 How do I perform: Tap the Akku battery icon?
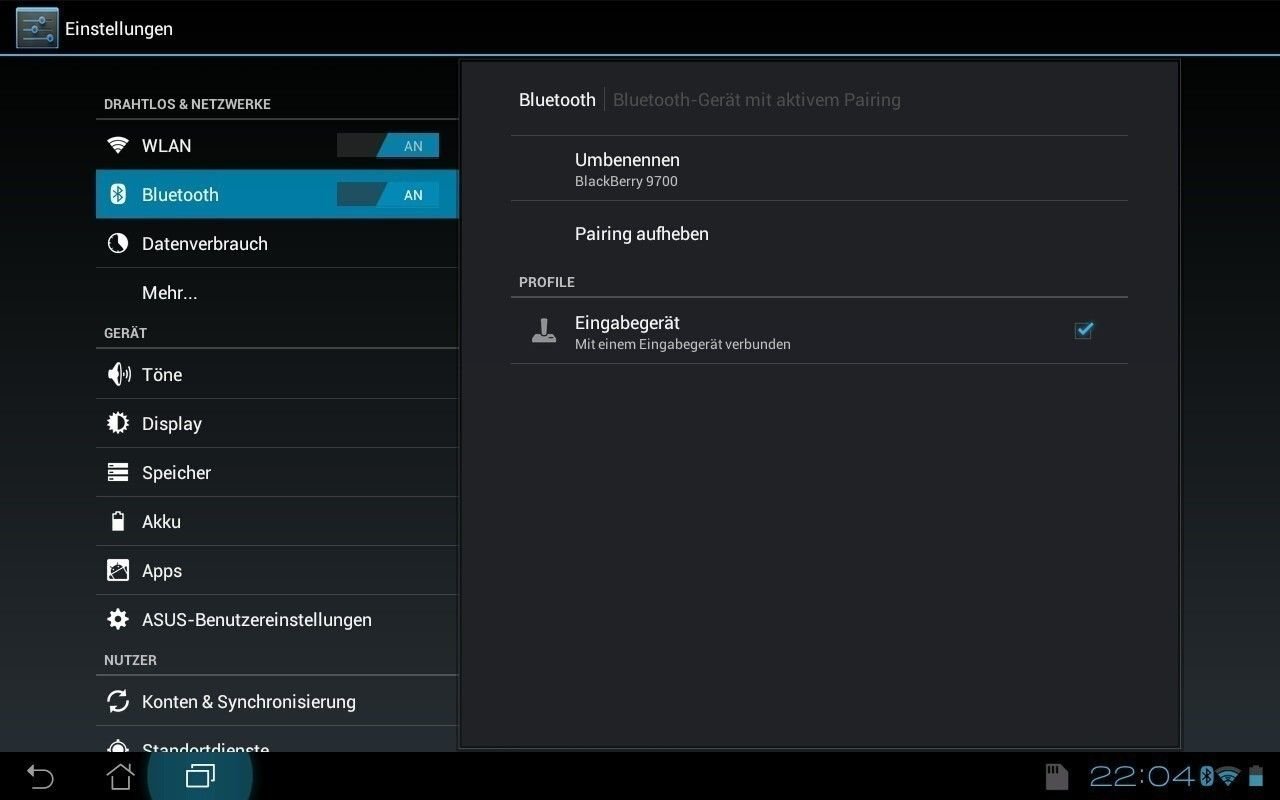118,521
